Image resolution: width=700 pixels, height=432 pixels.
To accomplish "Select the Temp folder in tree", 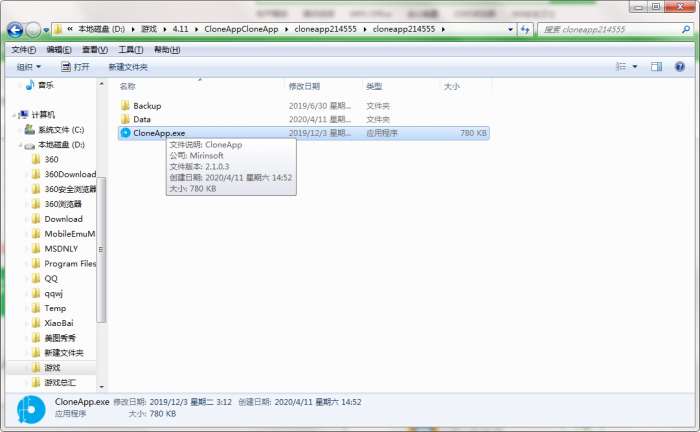I will point(55,308).
